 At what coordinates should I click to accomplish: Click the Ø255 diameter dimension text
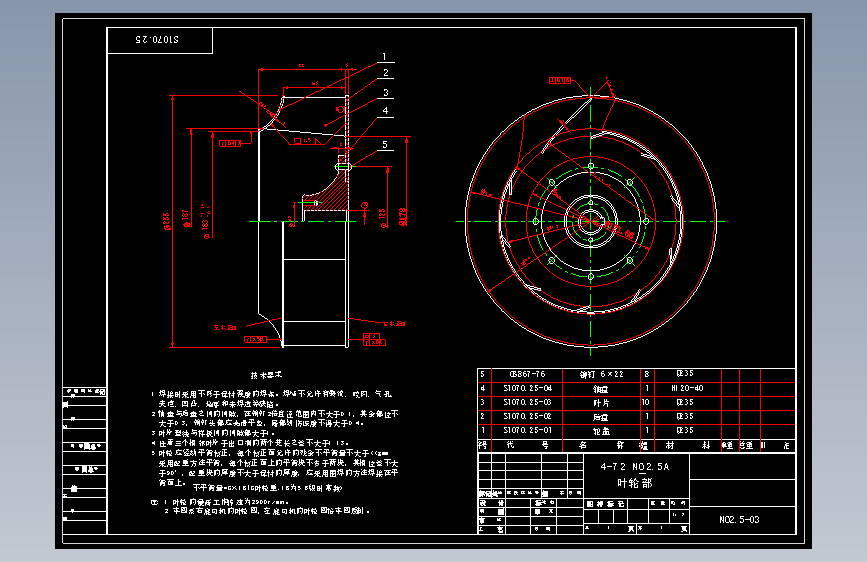[x=166, y=221]
